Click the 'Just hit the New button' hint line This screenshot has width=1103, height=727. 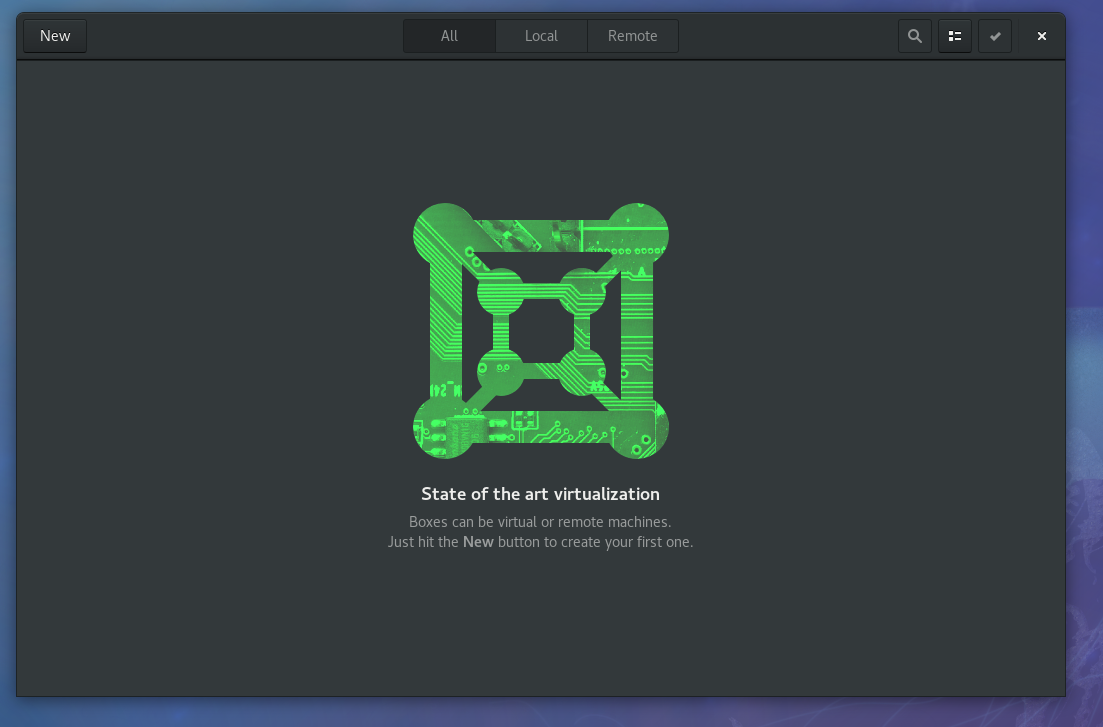tap(540, 542)
